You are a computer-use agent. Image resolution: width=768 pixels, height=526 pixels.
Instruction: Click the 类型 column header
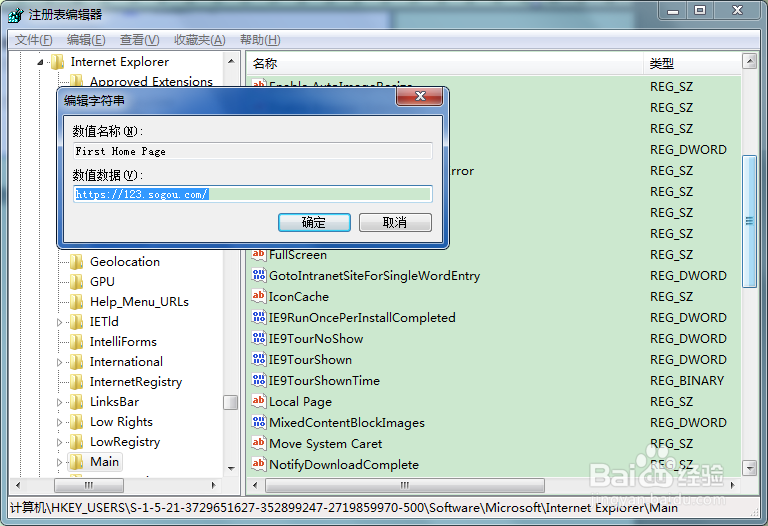pyautogui.click(x=693, y=64)
